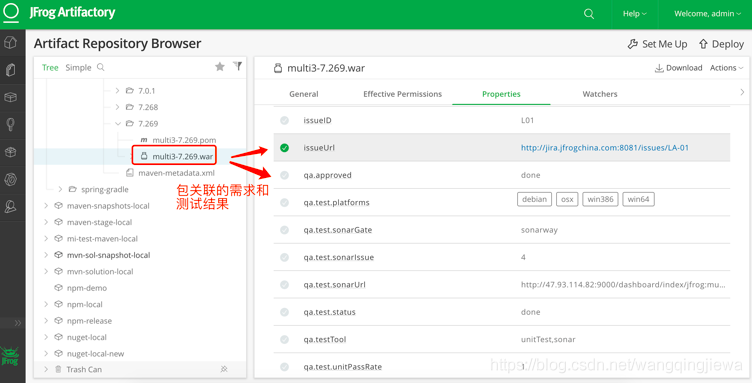This screenshot has width=752, height=383.
Task: Click the Deploy button
Action: (721, 44)
